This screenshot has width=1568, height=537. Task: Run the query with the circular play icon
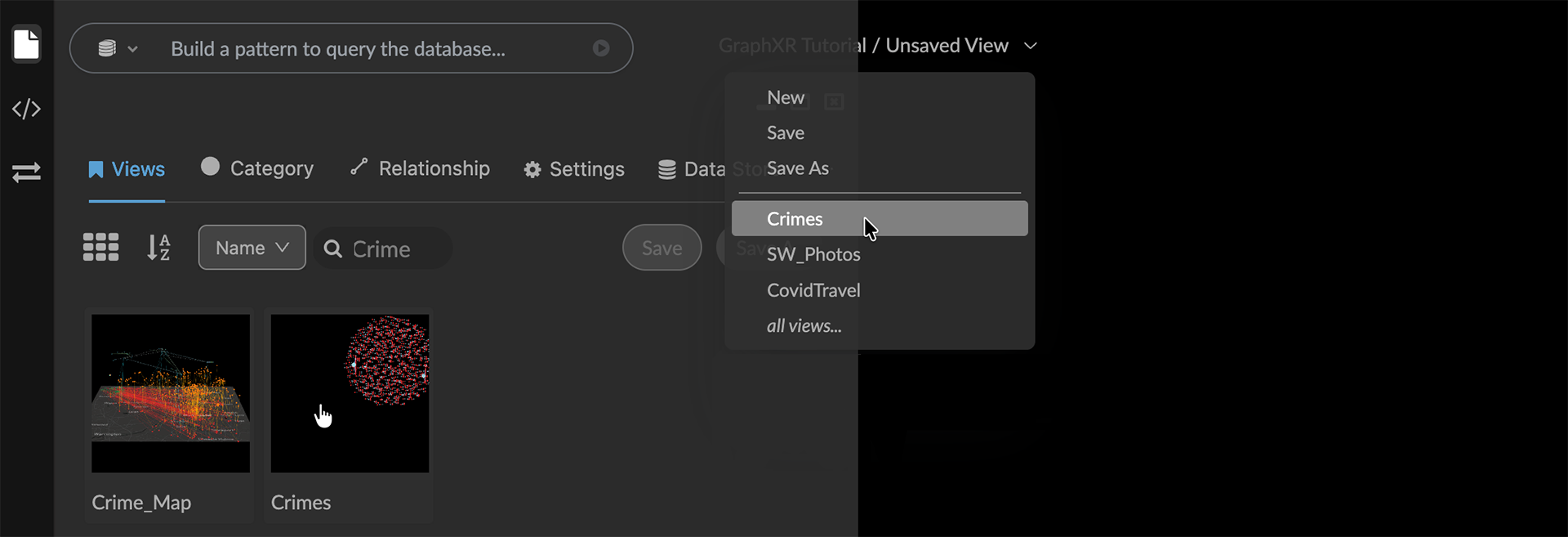[602, 48]
